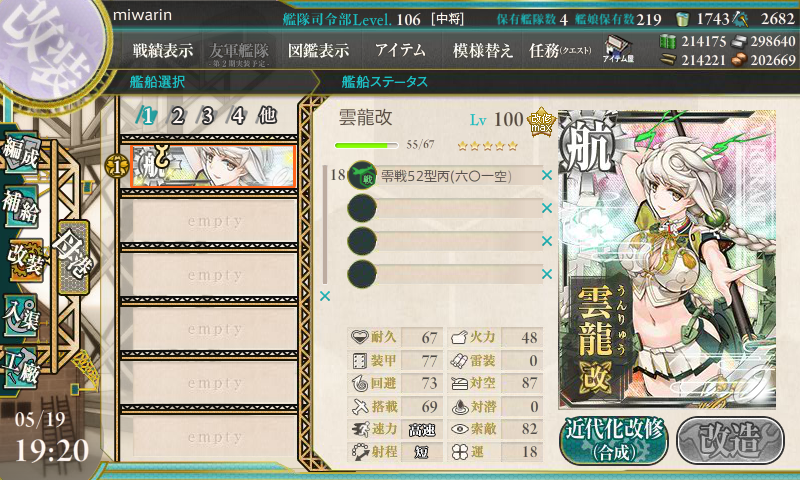This screenshot has height=480, width=800.
Task: Click the 零戦52型丙 fighter plane equipment icon
Action: [362, 175]
